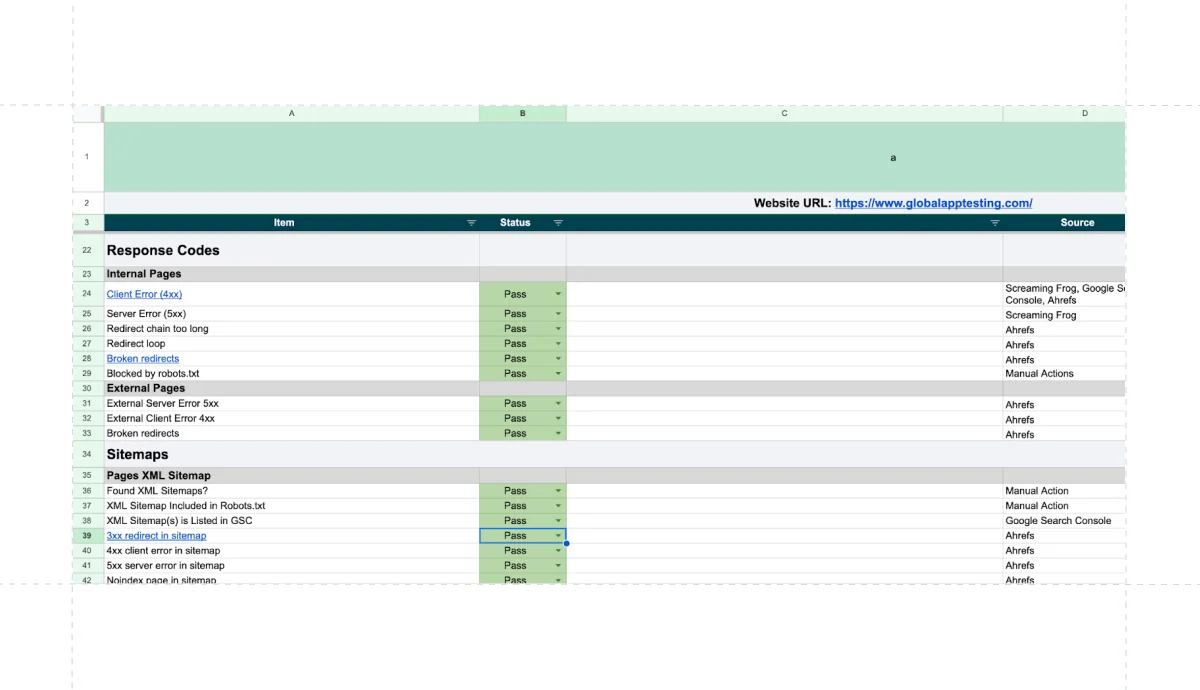The width and height of the screenshot is (1200, 690).
Task: Select the Sitemaps section heading
Action: 292,454
